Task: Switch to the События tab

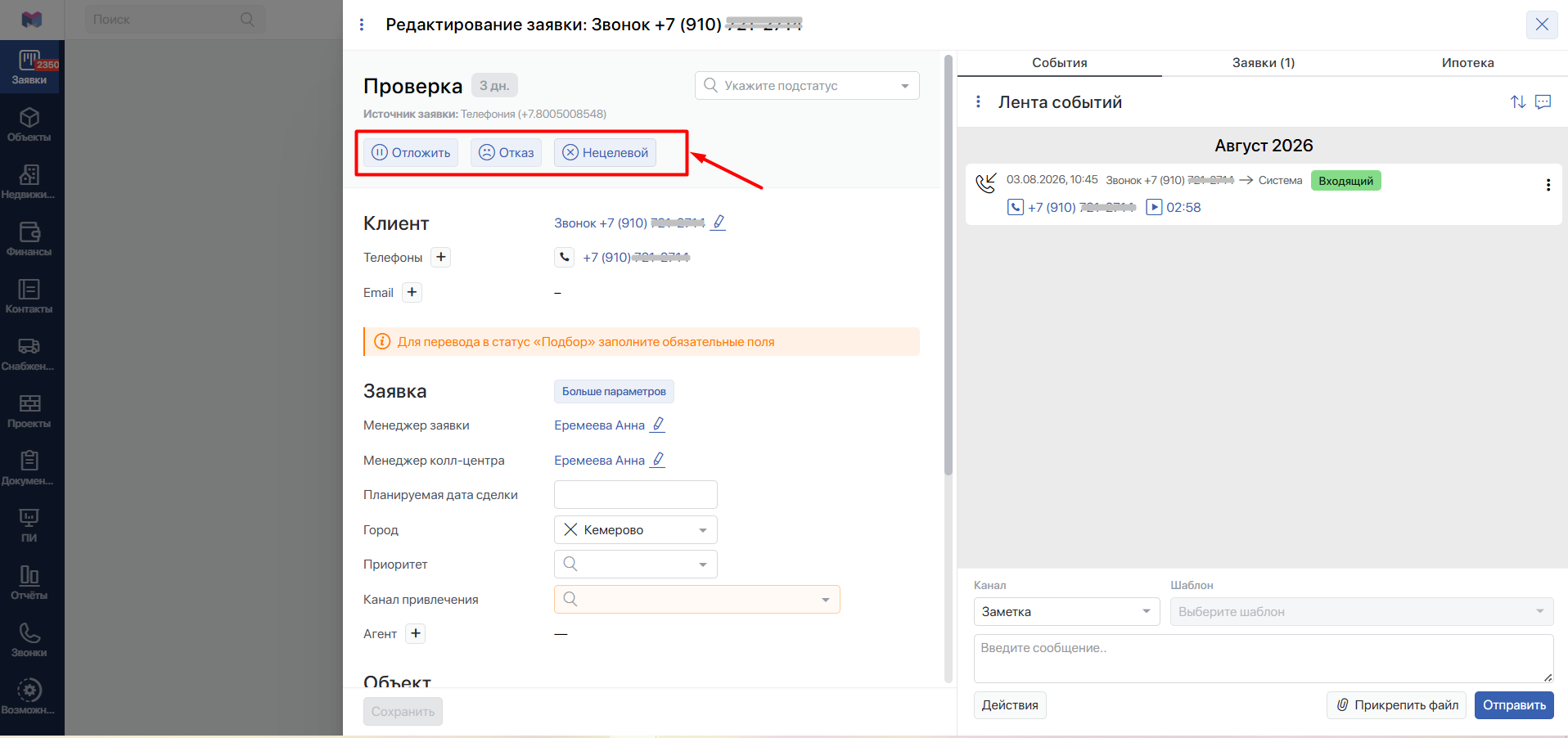Action: point(1060,63)
